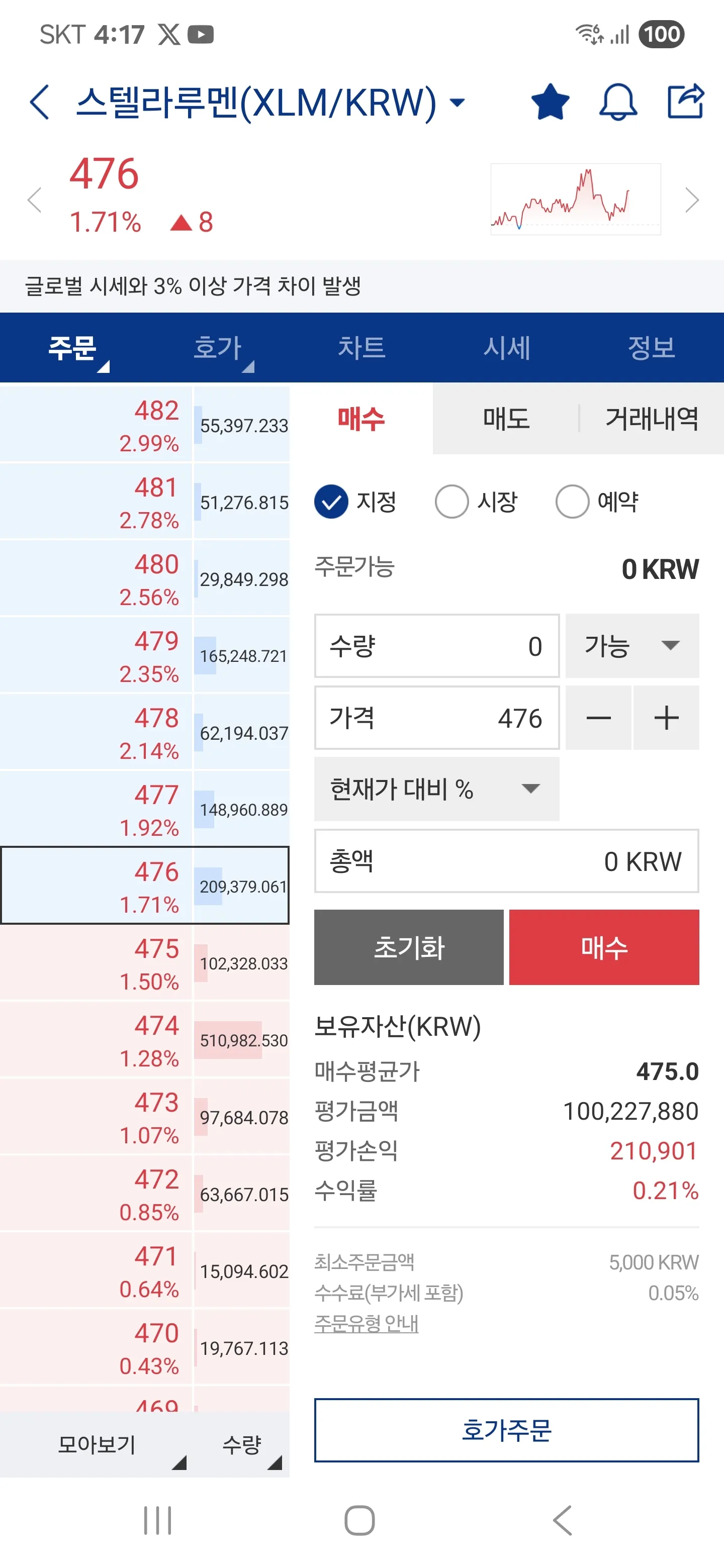Toggle the favorite star icon

point(550,102)
